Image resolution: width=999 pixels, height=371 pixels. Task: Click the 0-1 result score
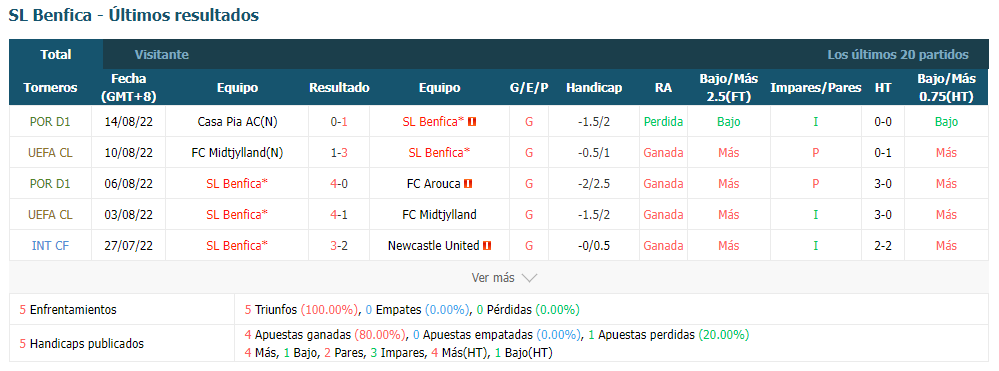[x=339, y=121]
